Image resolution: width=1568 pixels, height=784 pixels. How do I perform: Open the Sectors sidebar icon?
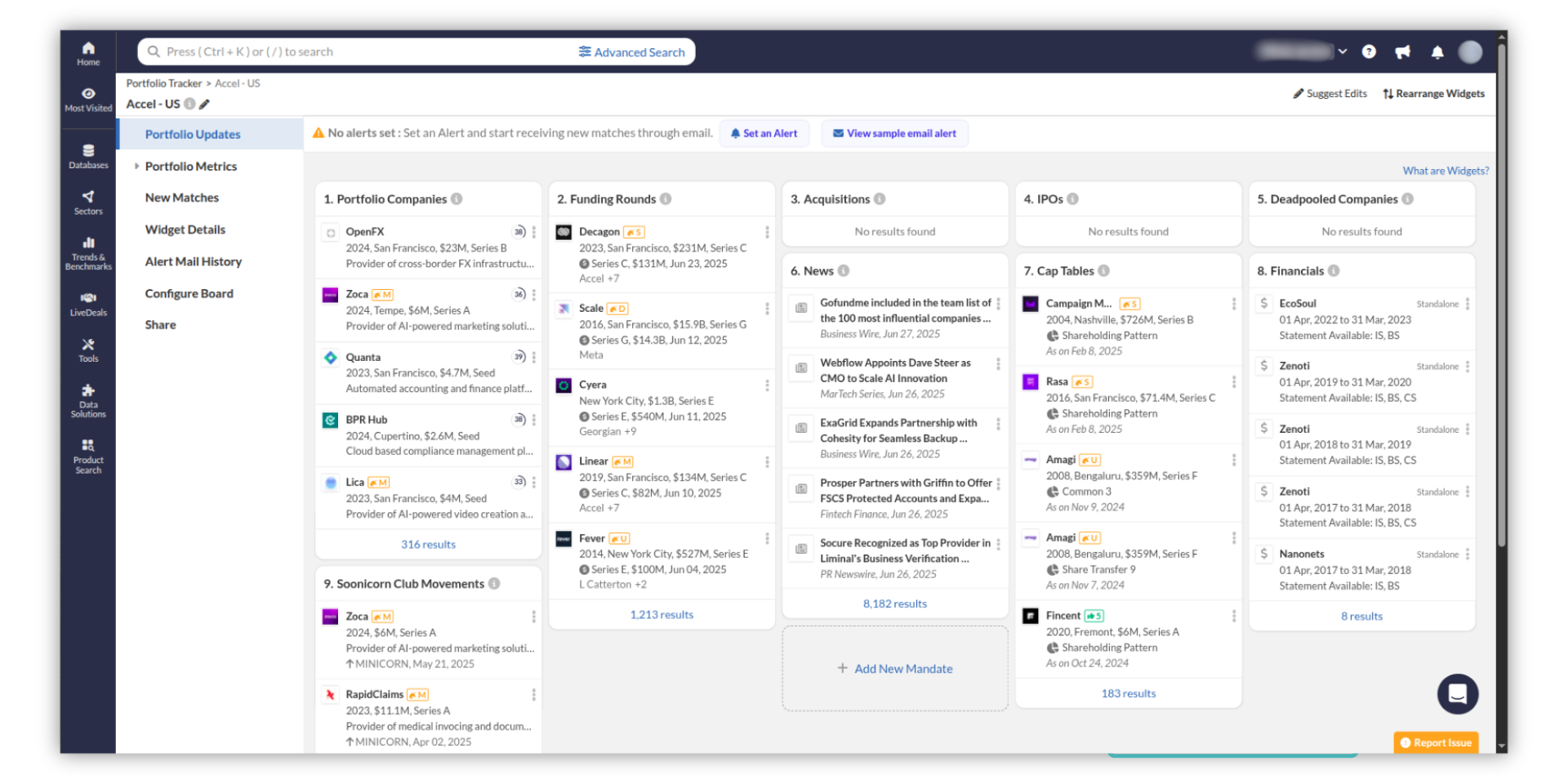click(88, 202)
